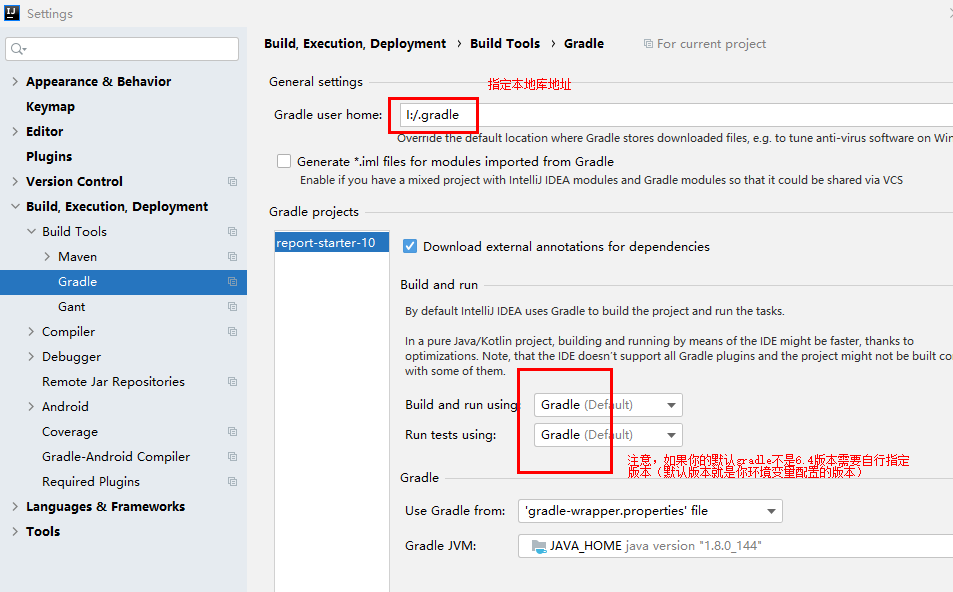The height and width of the screenshot is (592, 953).
Task: Expand the Tools section
Action: pos(15,531)
